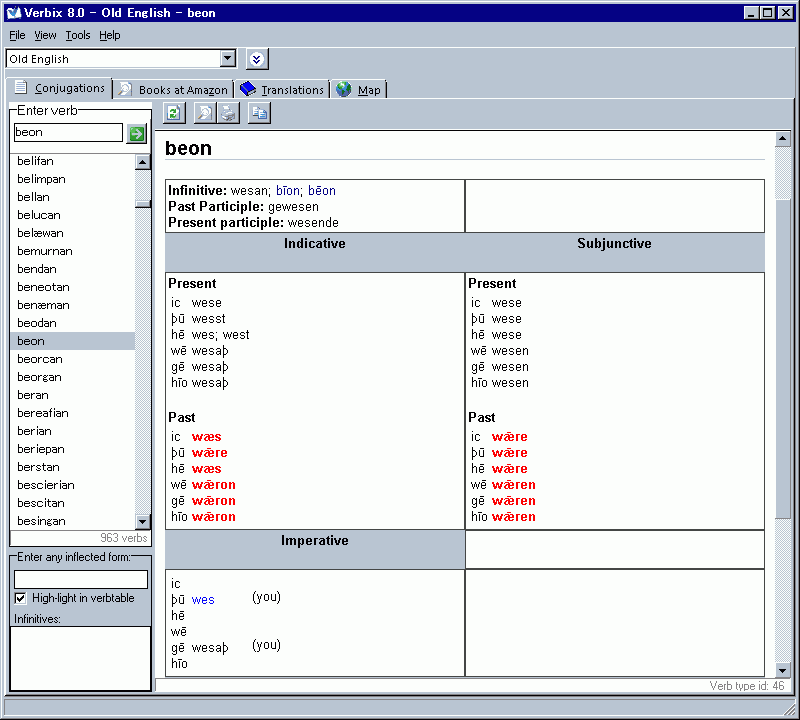
Task: Click the refresh icon in the toolbar
Action: [174, 113]
